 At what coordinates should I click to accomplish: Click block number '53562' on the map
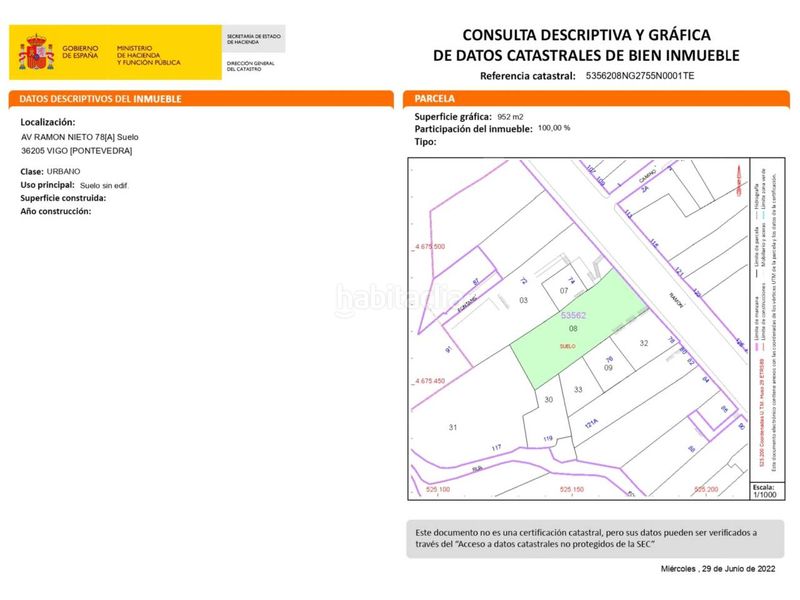573,315
